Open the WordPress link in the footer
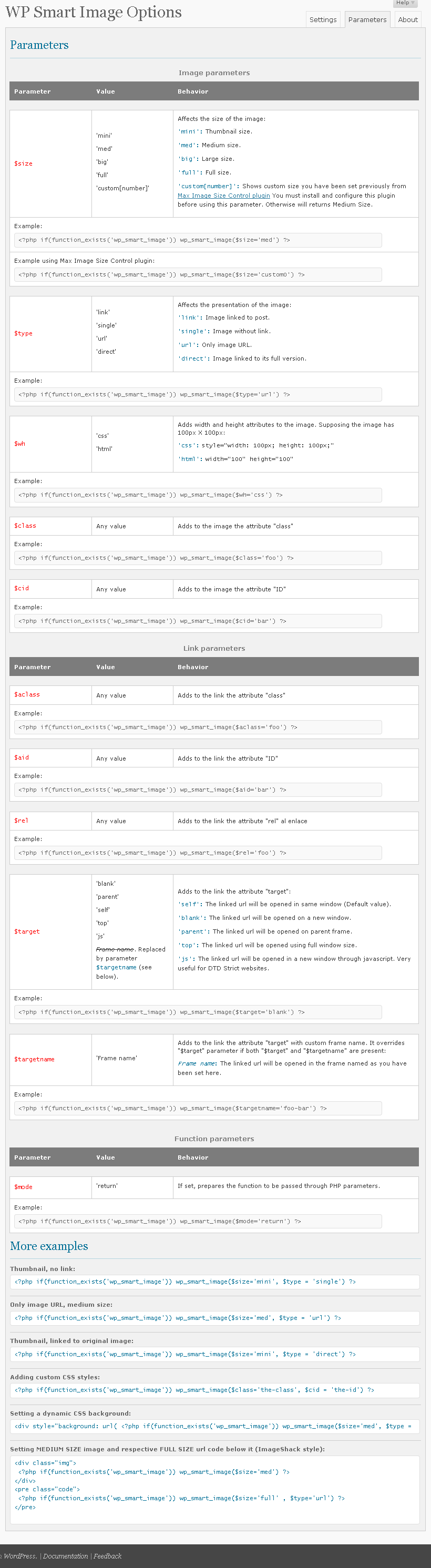This screenshot has width=431, height=1568. (x=19, y=1556)
